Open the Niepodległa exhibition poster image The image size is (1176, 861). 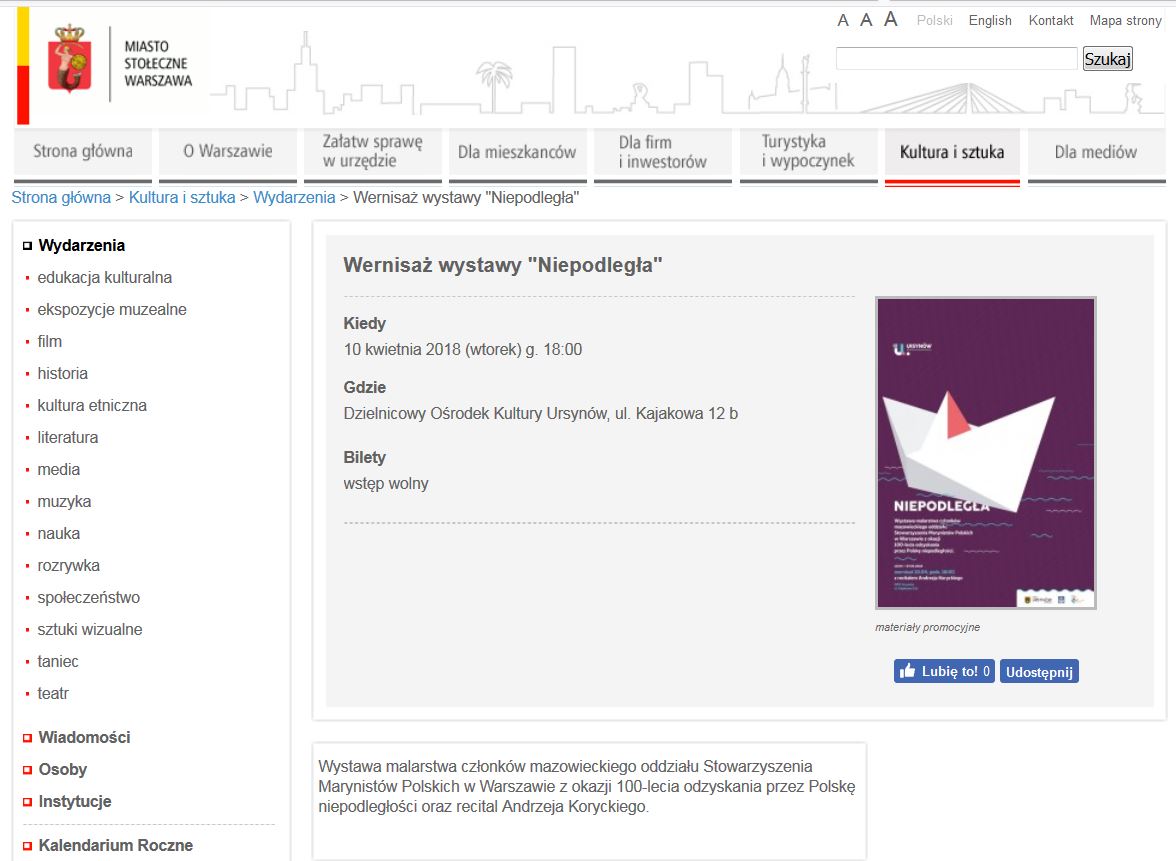pos(985,453)
